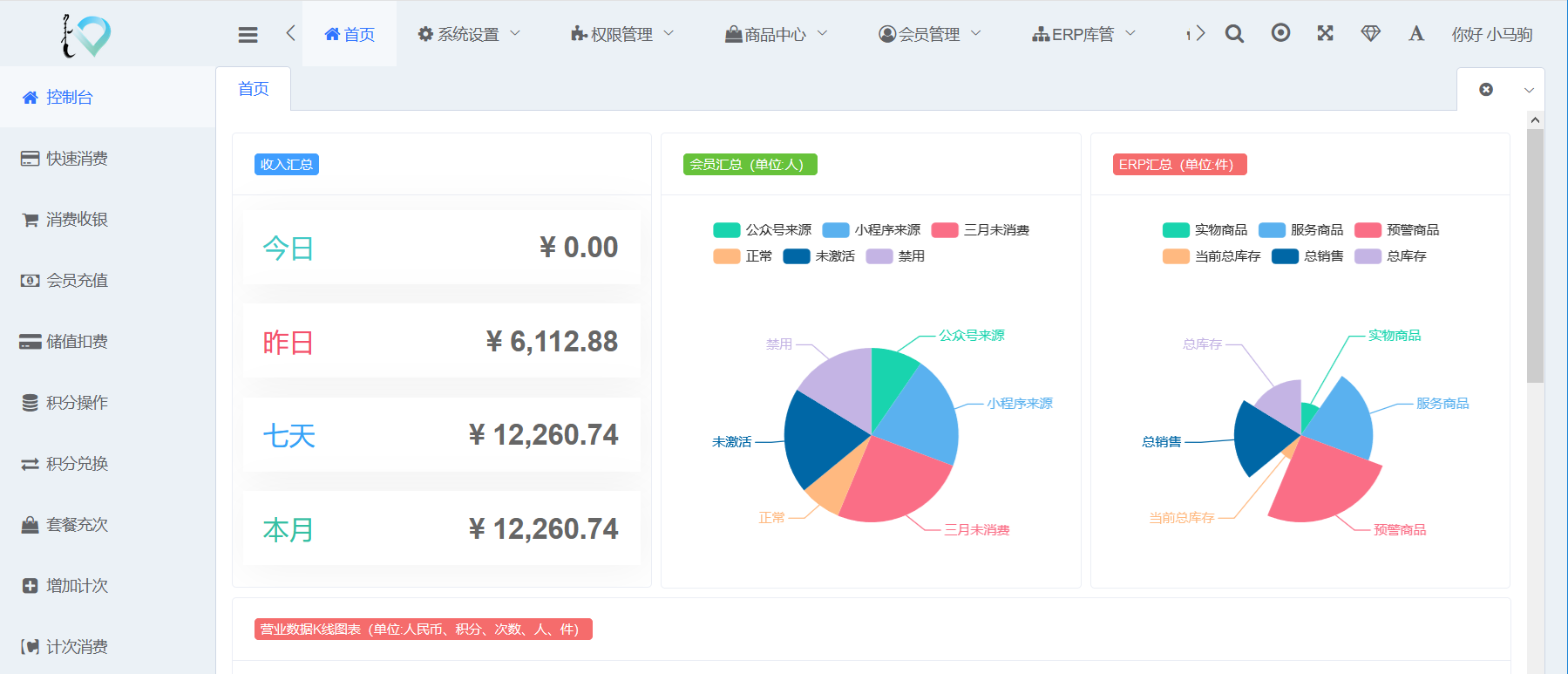
Task: Open the 你好 小马驹 user menu
Action: 1491,34
